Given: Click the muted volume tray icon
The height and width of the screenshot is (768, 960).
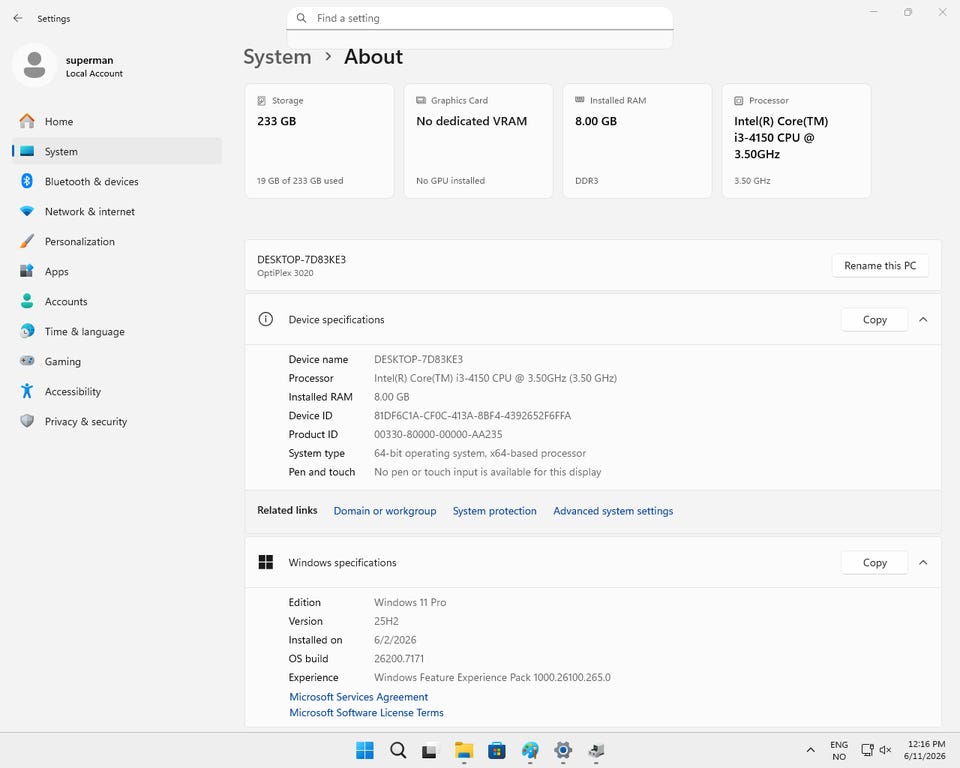Looking at the screenshot, I should [x=885, y=750].
